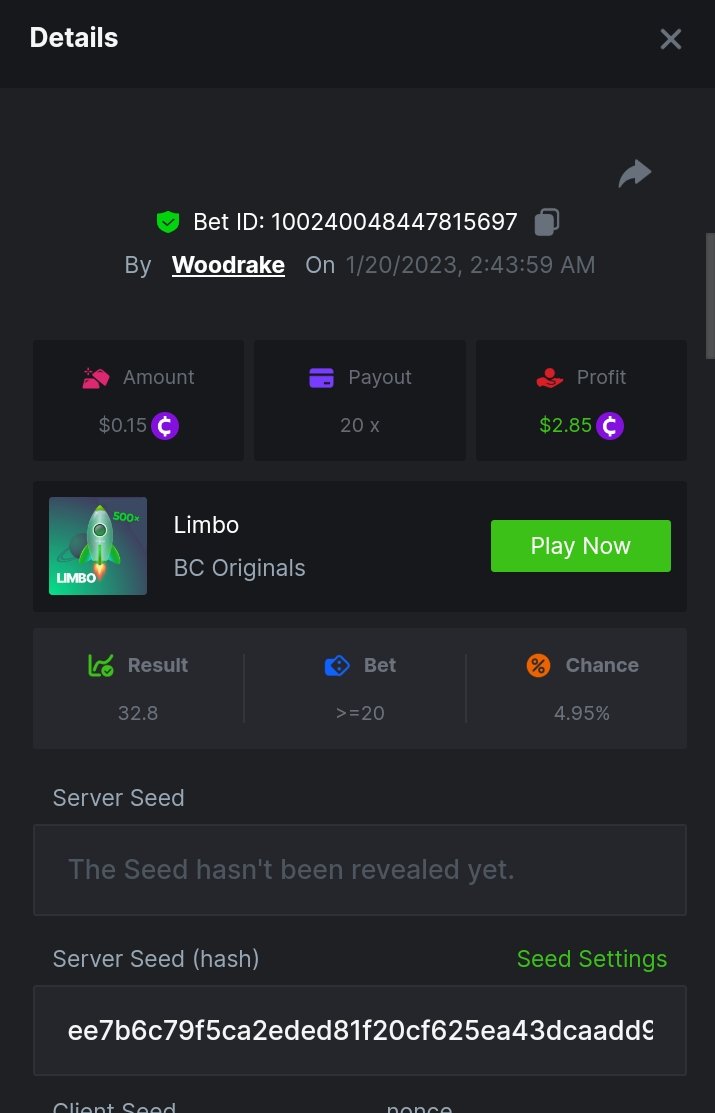Click the Limbo game title
Screen dimensions: 715x1113
coord(206,525)
